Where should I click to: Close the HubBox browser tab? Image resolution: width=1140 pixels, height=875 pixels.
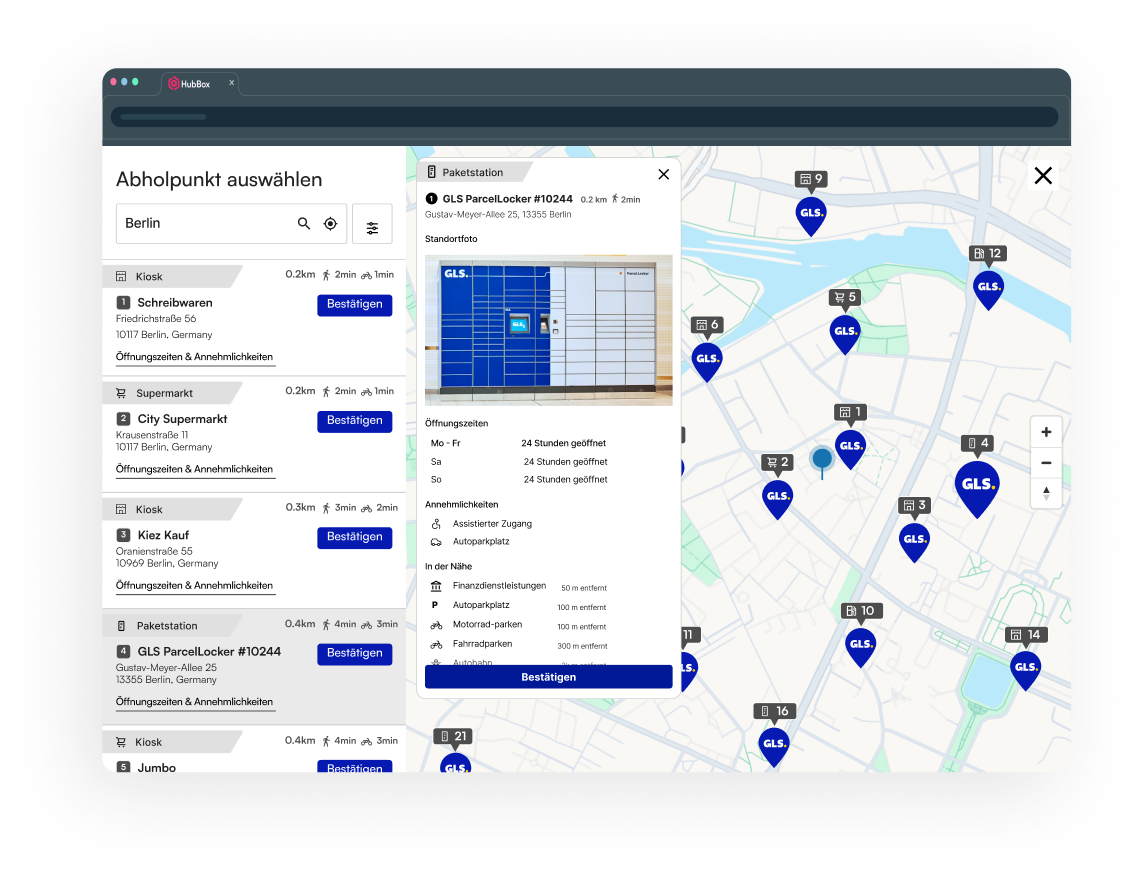click(x=232, y=83)
